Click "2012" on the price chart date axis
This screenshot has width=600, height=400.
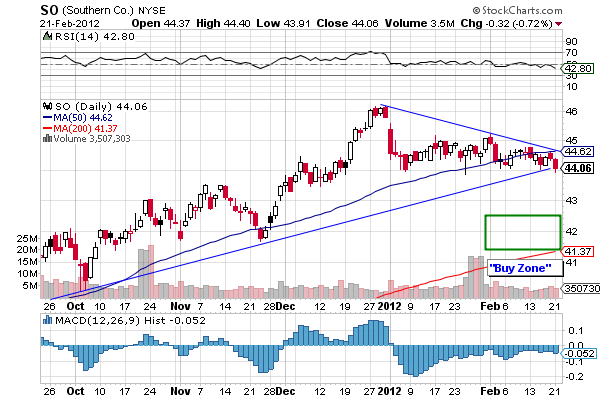(x=389, y=306)
